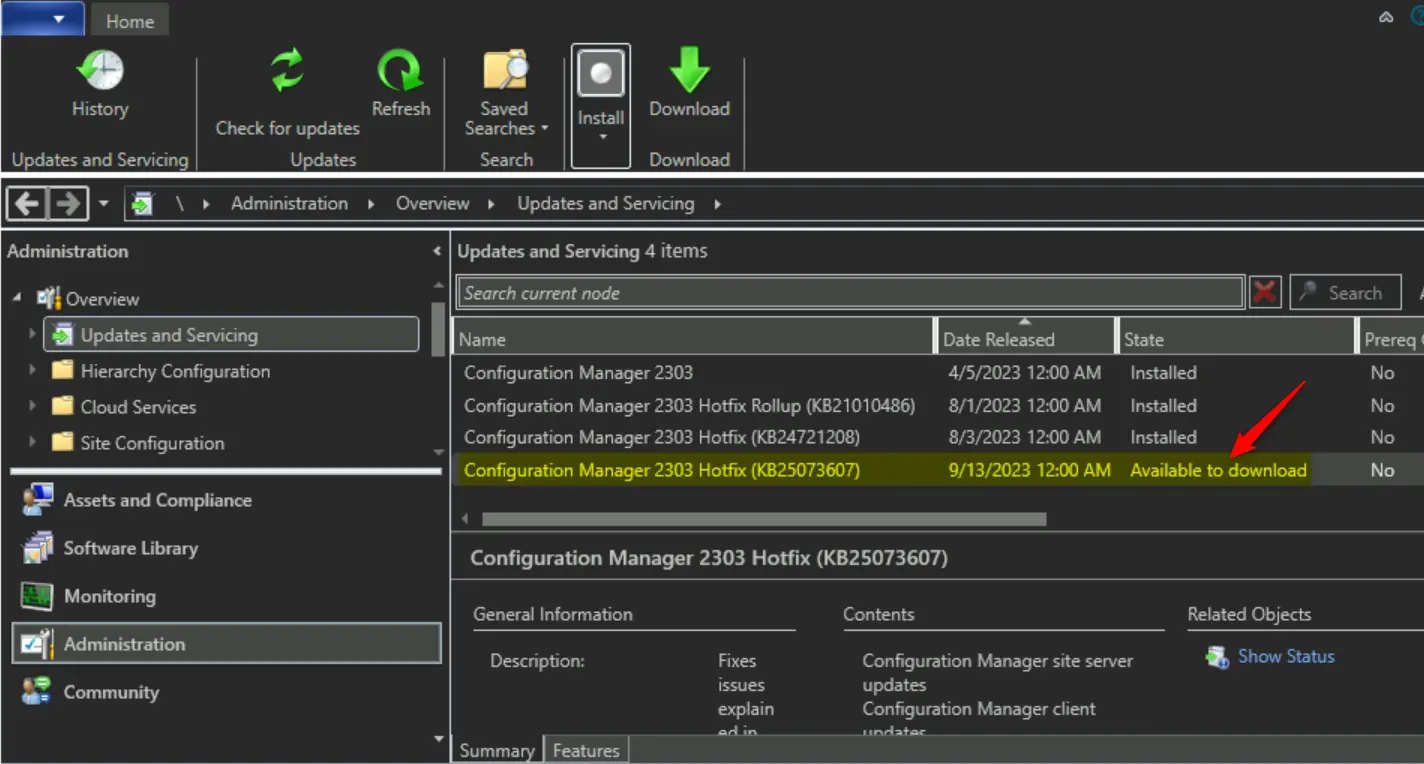The height and width of the screenshot is (764, 1424).
Task: Click the Overview node icon
Action: (49, 298)
